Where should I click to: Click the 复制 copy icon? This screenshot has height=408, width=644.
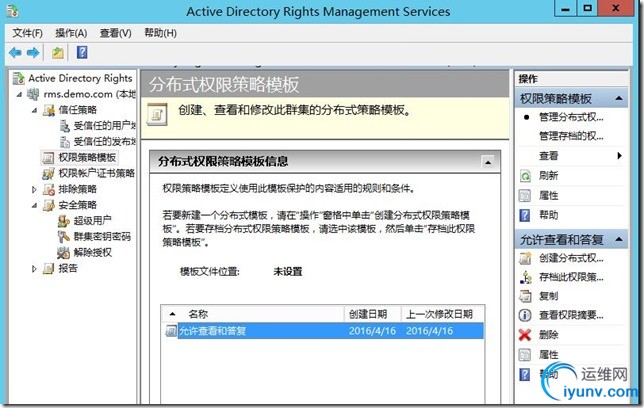(525, 296)
